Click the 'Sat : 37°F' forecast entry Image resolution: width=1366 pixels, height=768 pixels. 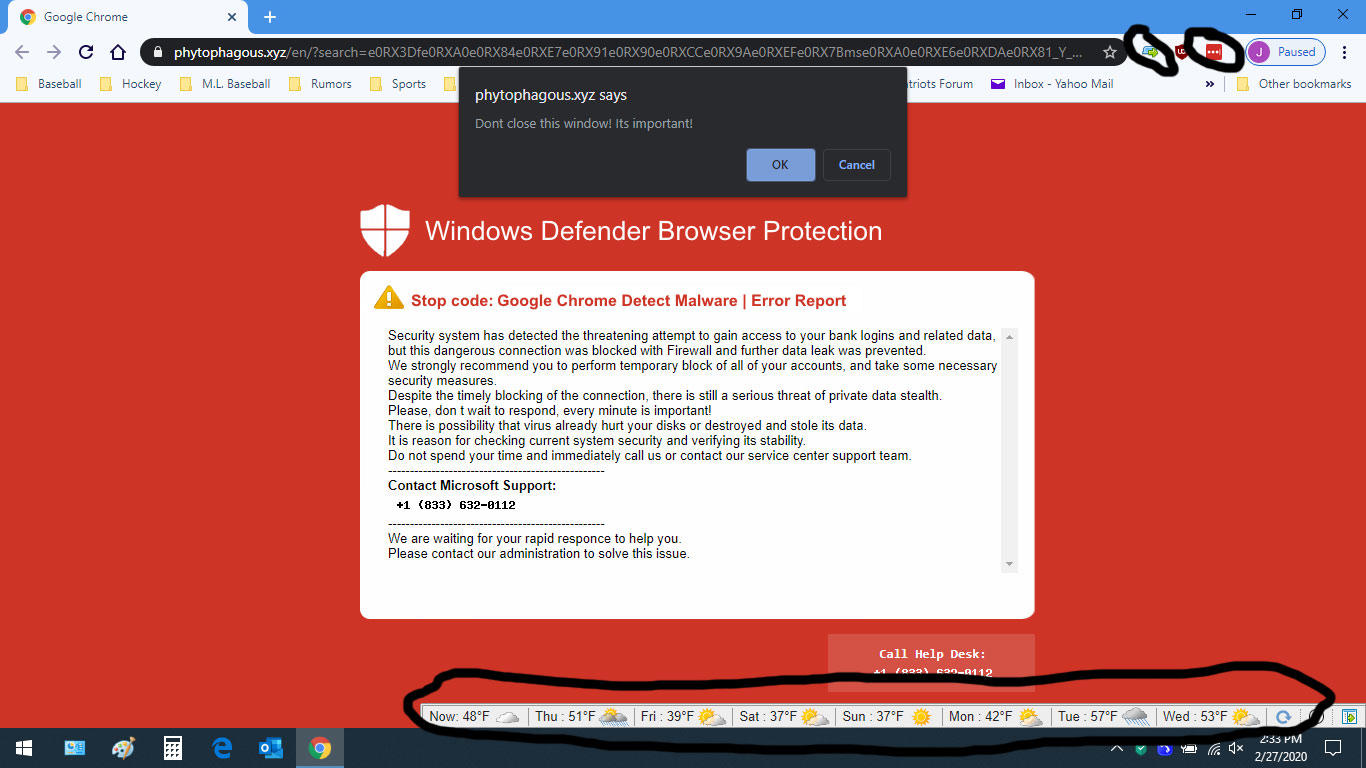(x=785, y=716)
